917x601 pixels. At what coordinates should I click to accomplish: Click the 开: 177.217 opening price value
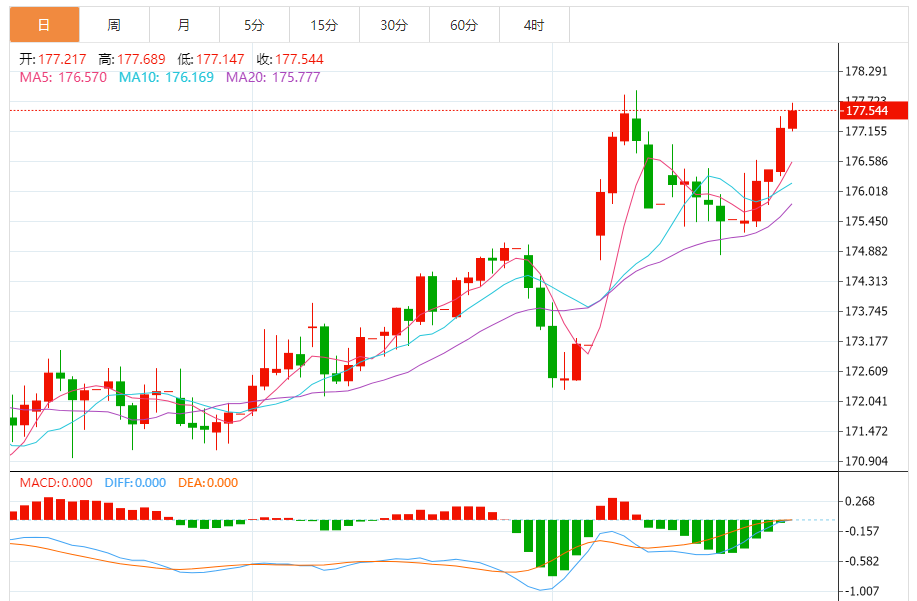(x=53, y=59)
